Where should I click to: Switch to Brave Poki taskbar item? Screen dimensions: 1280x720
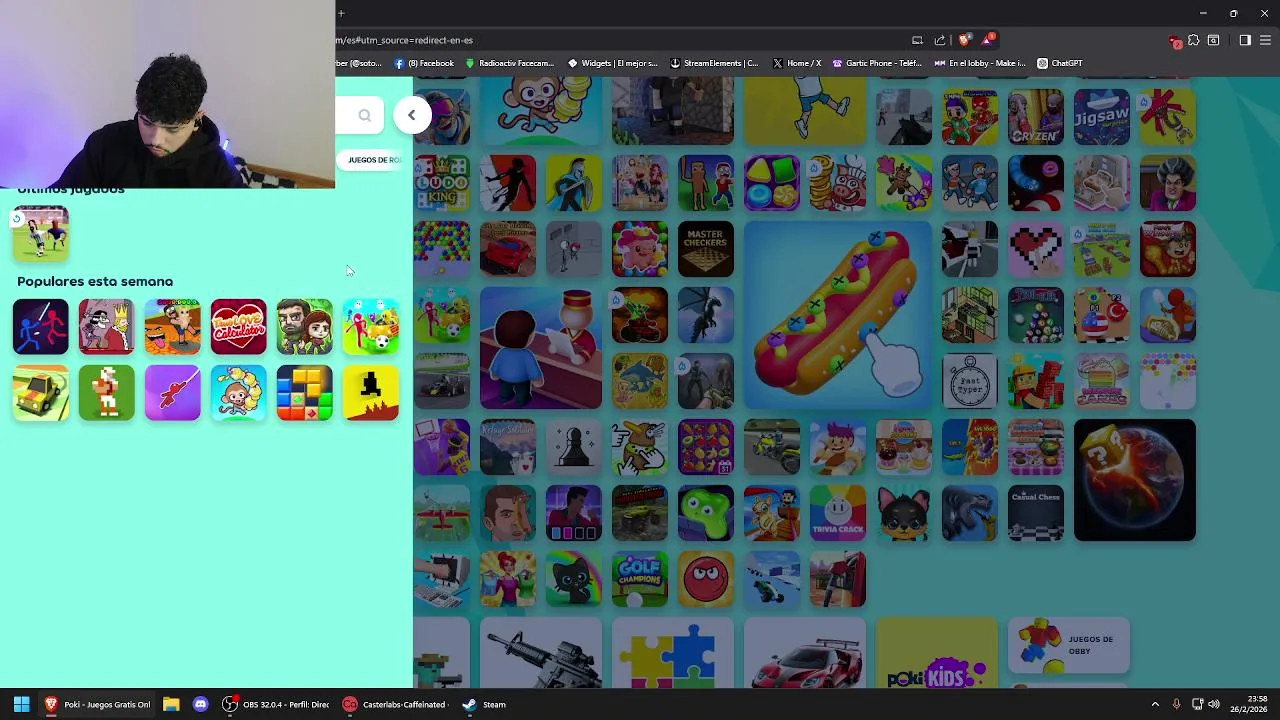click(x=97, y=704)
